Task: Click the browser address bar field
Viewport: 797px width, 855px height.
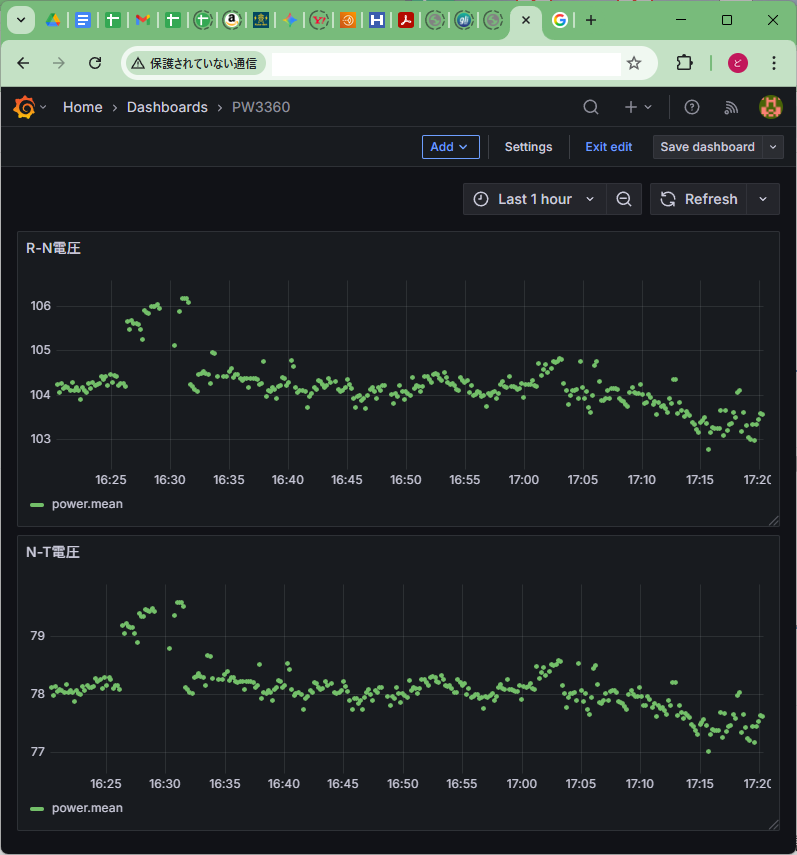Action: tap(445, 63)
